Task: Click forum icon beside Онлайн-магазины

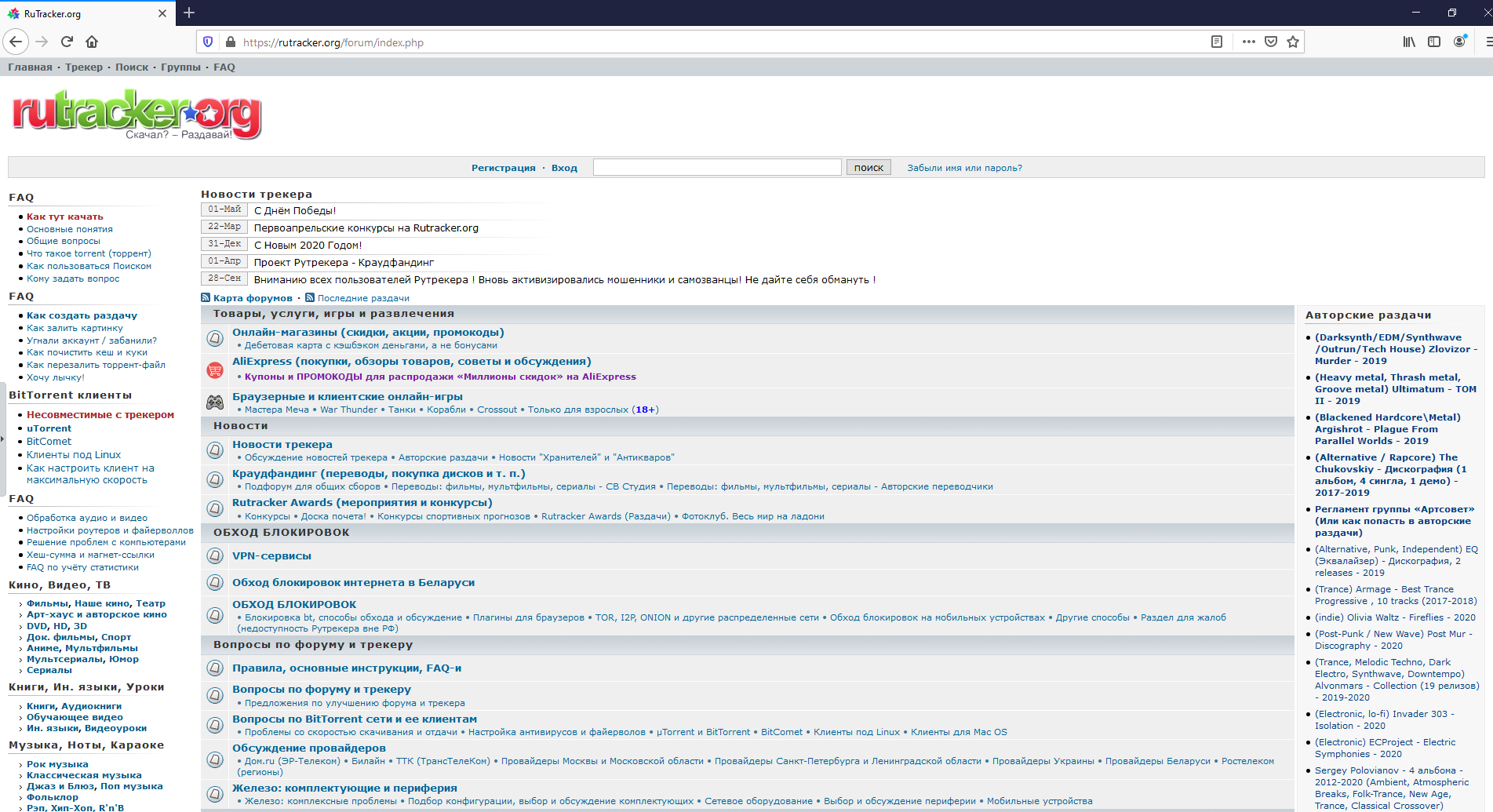Action: [215, 338]
